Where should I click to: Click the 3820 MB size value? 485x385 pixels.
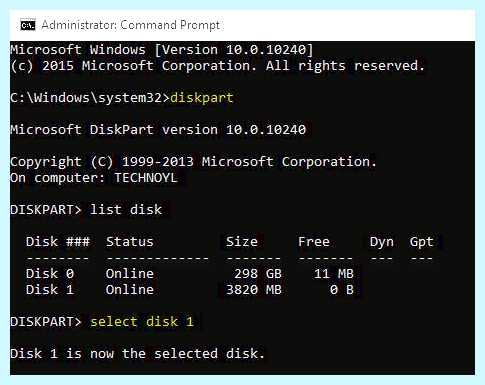(x=254, y=290)
